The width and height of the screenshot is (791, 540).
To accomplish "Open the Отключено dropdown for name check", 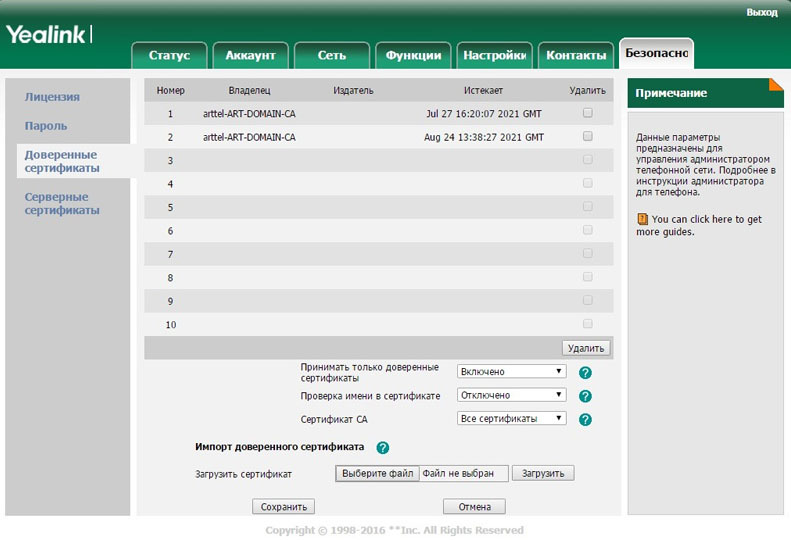I will (512, 395).
